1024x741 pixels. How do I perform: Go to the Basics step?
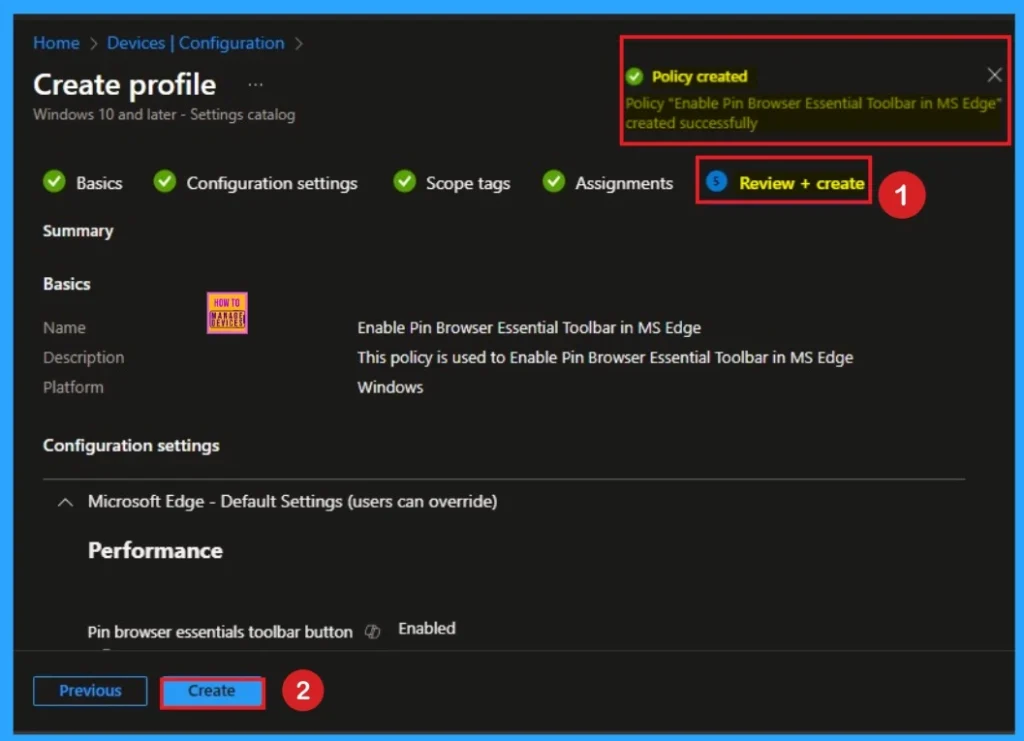[x=99, y=183]
